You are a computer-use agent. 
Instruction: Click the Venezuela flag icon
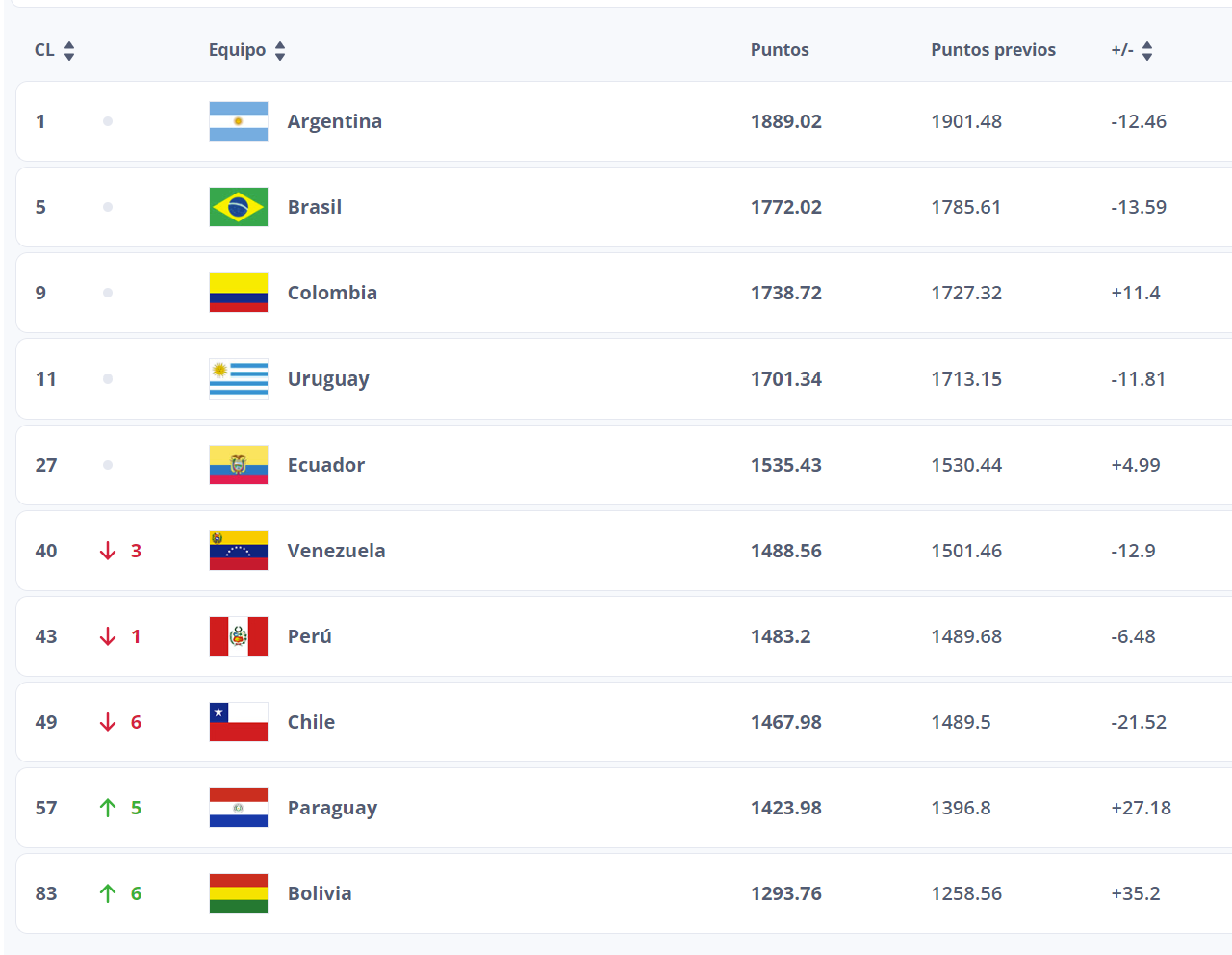239,551
